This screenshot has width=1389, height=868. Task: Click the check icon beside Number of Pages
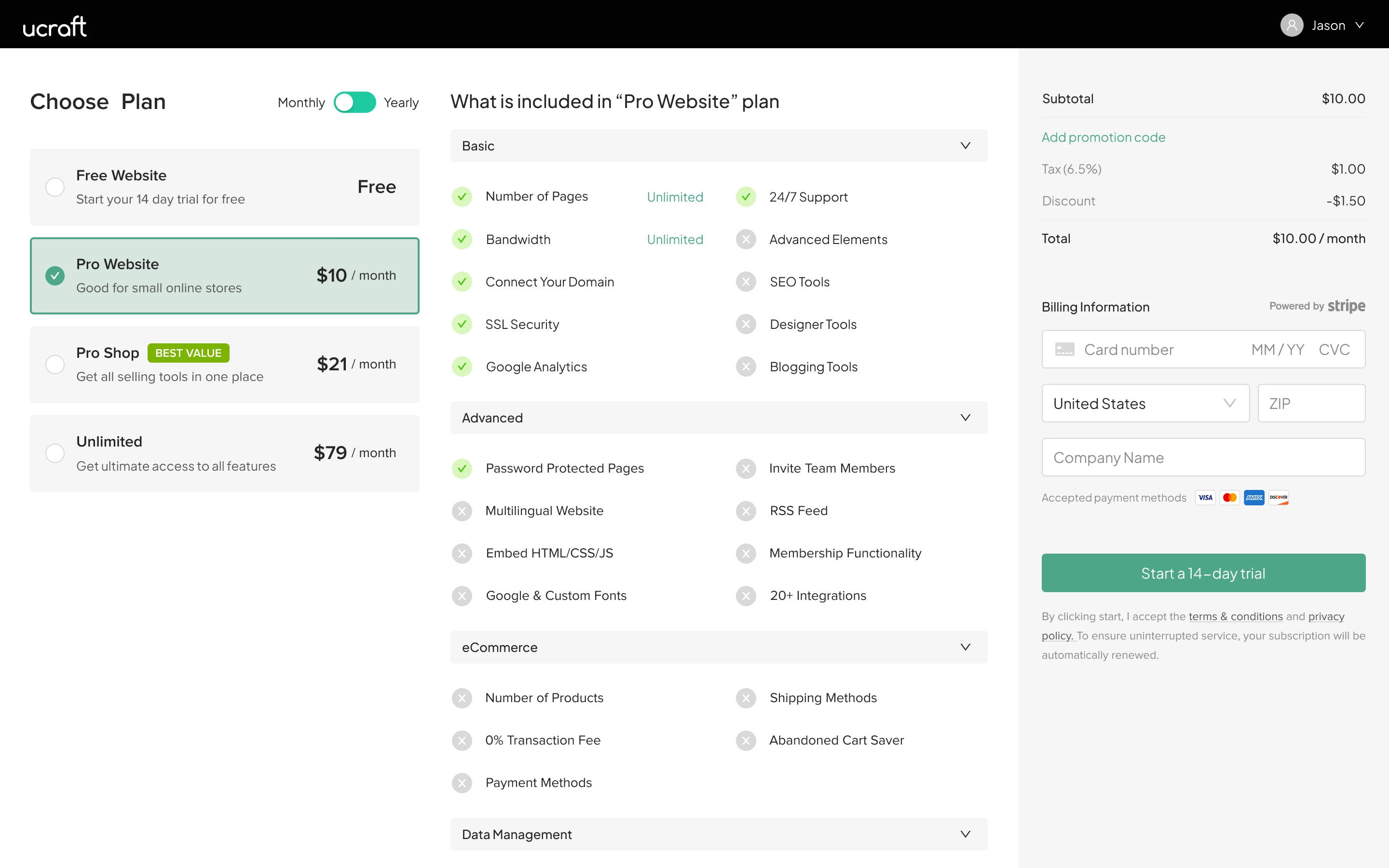(462, 197)
